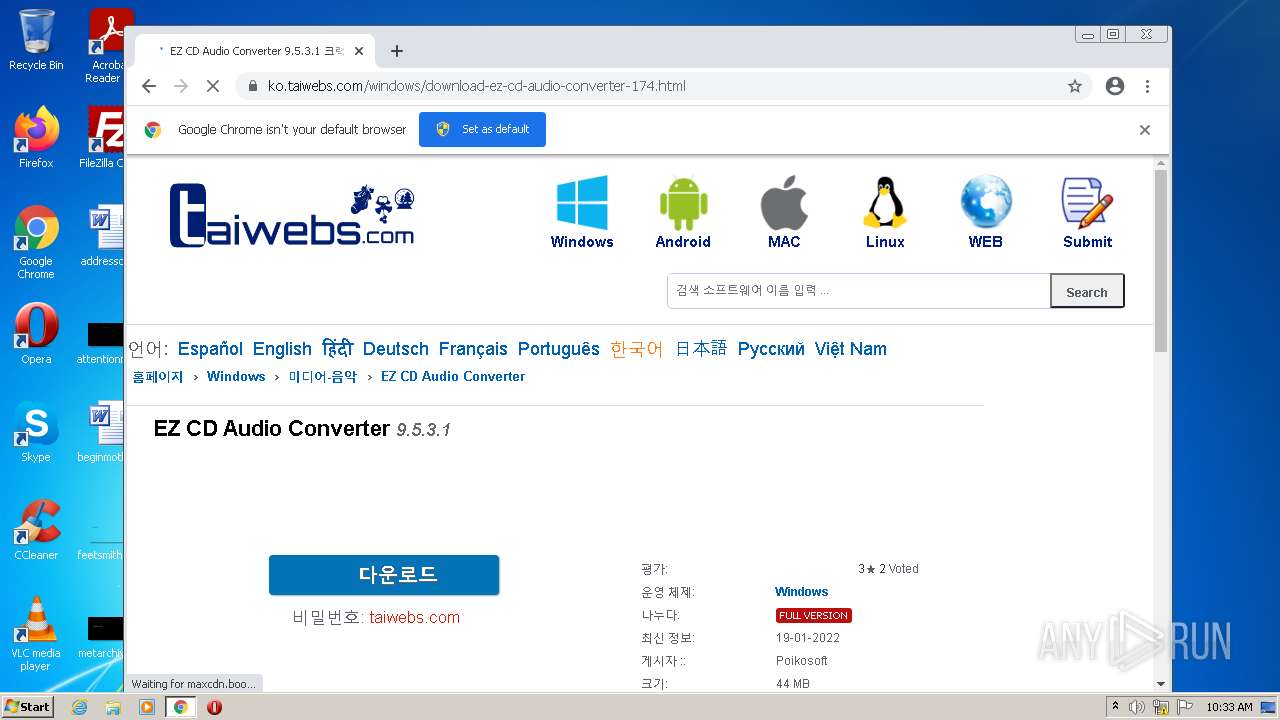The height and width of the screenshot is (720, 1280).
Task: Dismiss the default browser notification bar
Action: [1145, 130]
